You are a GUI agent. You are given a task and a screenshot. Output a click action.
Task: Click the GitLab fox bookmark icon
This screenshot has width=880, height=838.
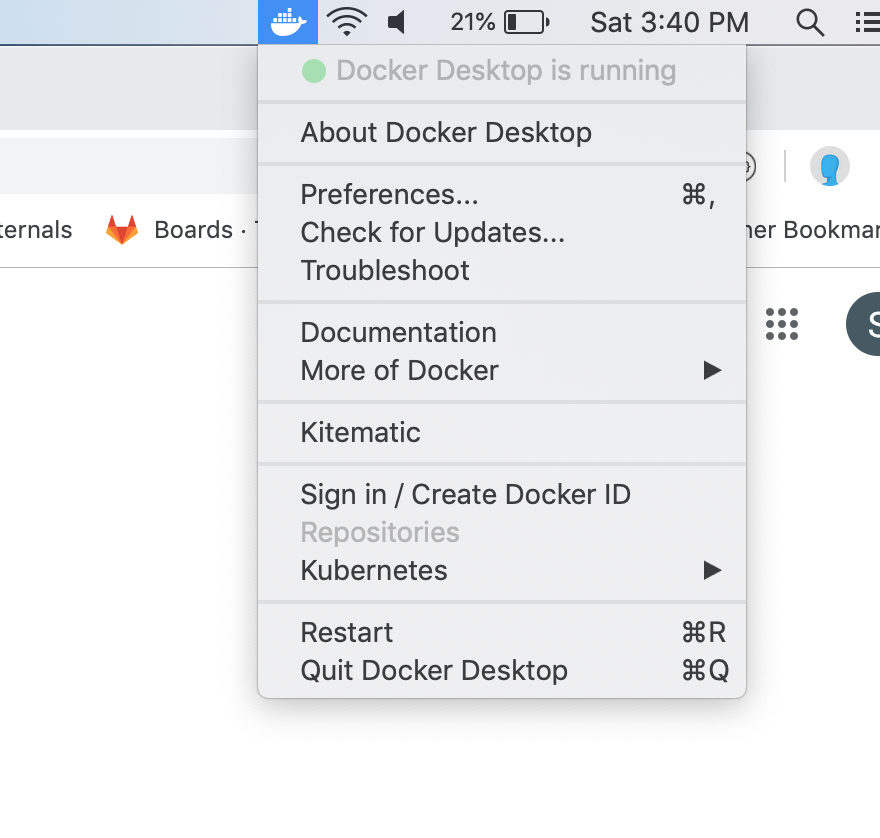click(x=122, y=230)
